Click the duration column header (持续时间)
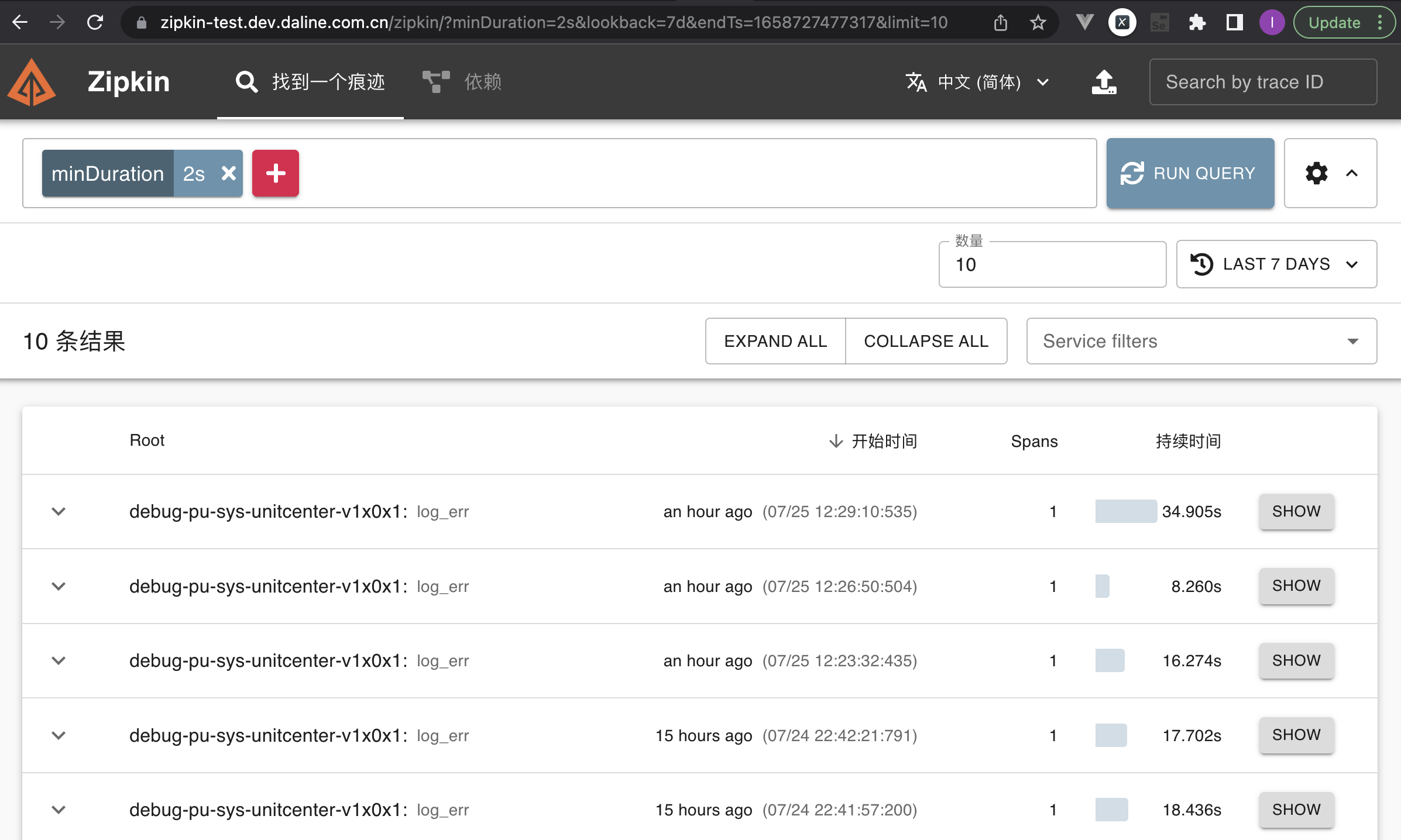 1188,441
